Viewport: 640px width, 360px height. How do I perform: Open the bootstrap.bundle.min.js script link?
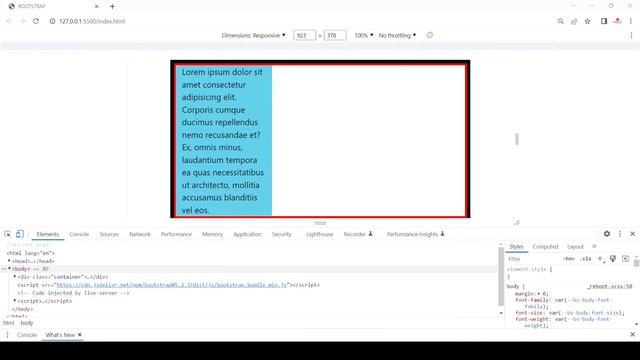click(x=171, y=285)
